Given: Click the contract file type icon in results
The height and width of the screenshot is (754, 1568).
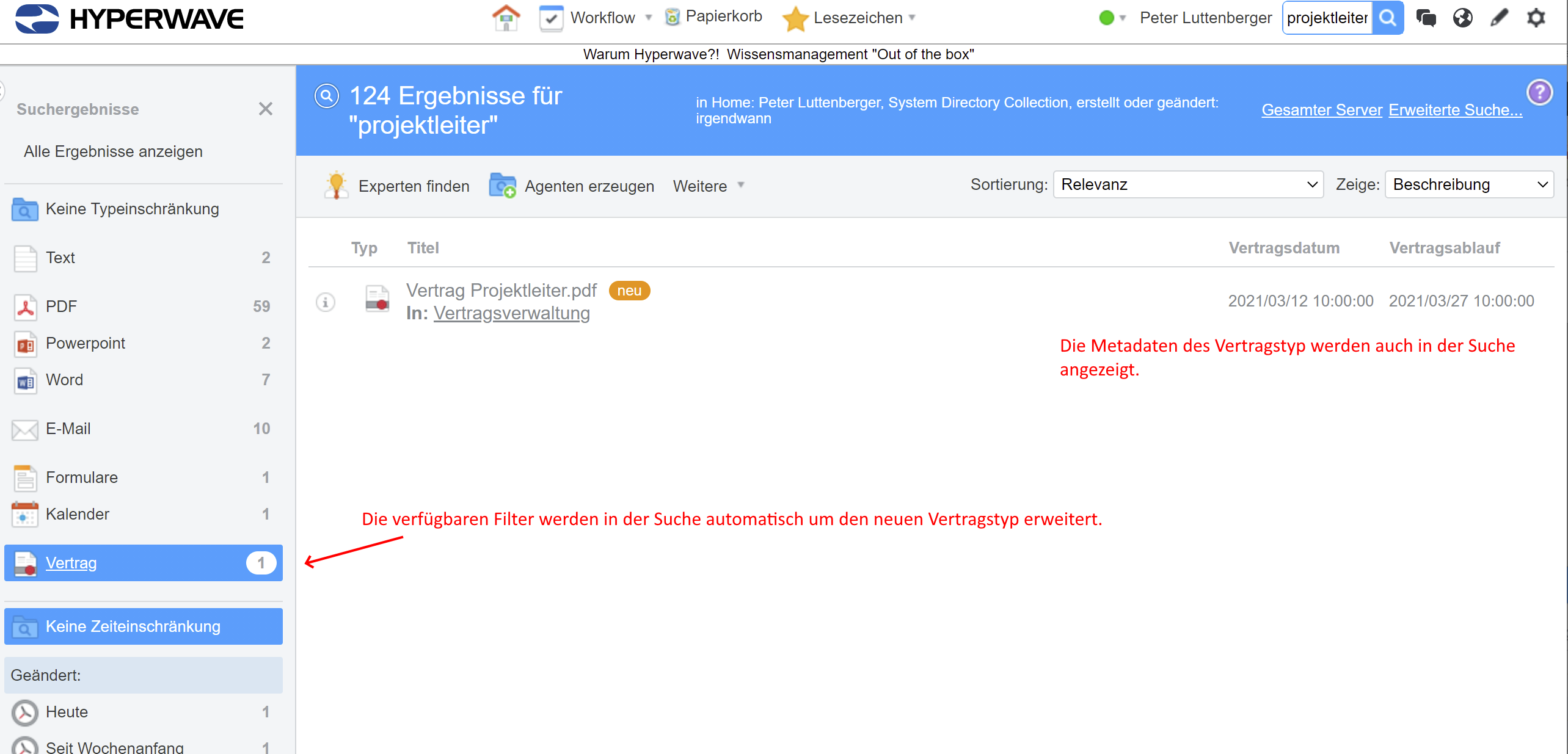Looking at the screenshot, I should tap(377, 299).
